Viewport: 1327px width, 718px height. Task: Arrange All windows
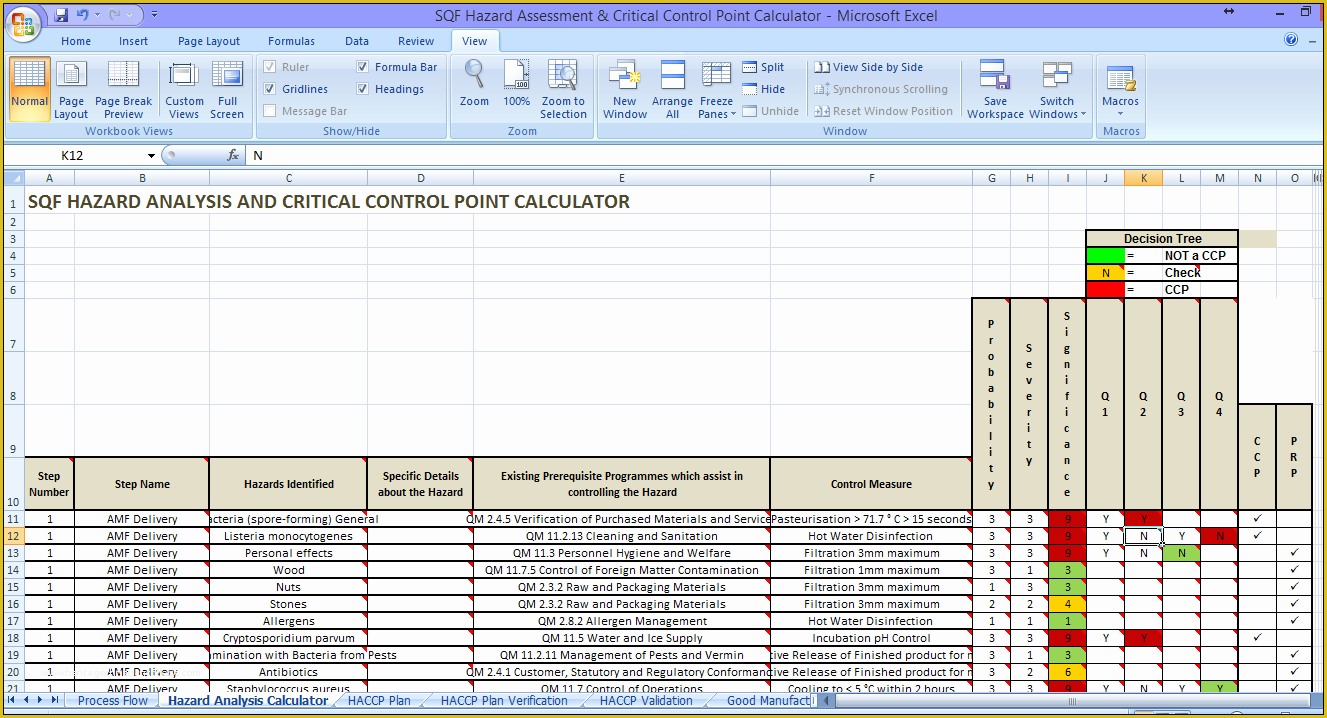[x=672, y=89]
